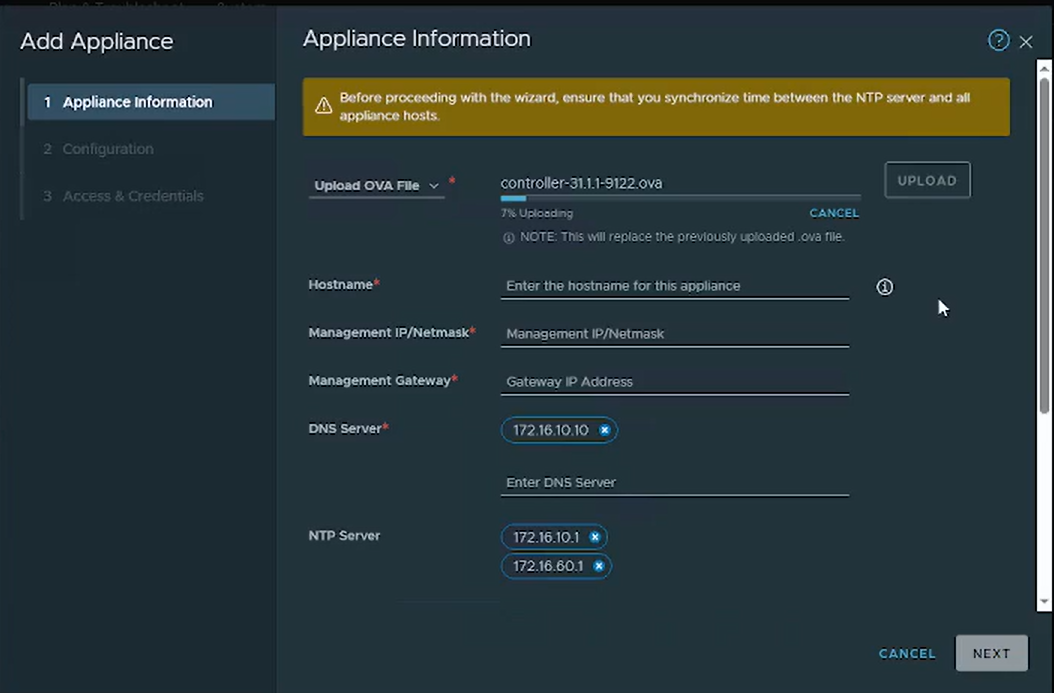Image resolution: width=1054 pixels, height=693 pixels.
Task: Cancel the OVA file upload
Action: click(x=833, y=213)
